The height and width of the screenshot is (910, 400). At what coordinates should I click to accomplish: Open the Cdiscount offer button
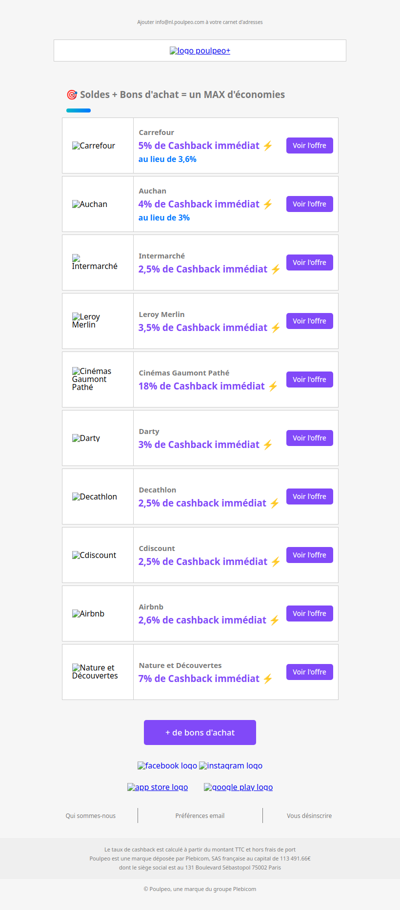[x=309, y=555]
